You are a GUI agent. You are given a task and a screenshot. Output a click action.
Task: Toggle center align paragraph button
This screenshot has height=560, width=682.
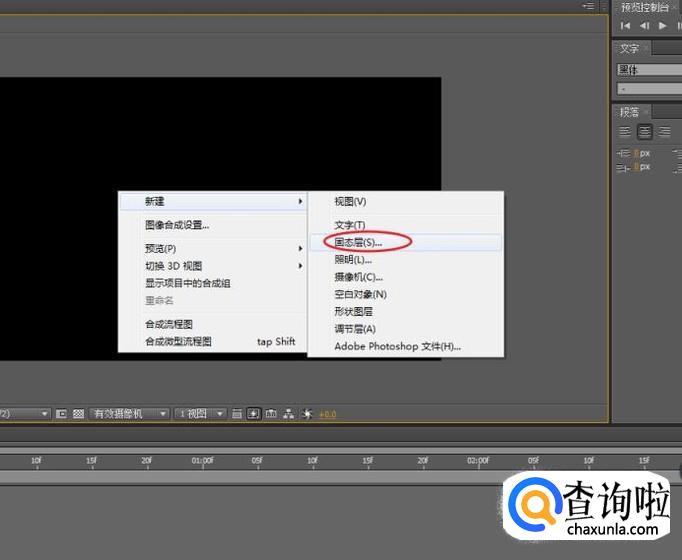click(x=645, y=132)
